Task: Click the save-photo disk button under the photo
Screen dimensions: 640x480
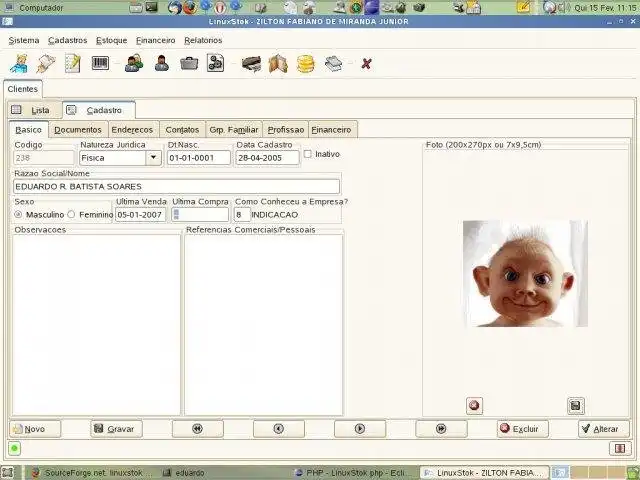Action: (x=576, y=406)
